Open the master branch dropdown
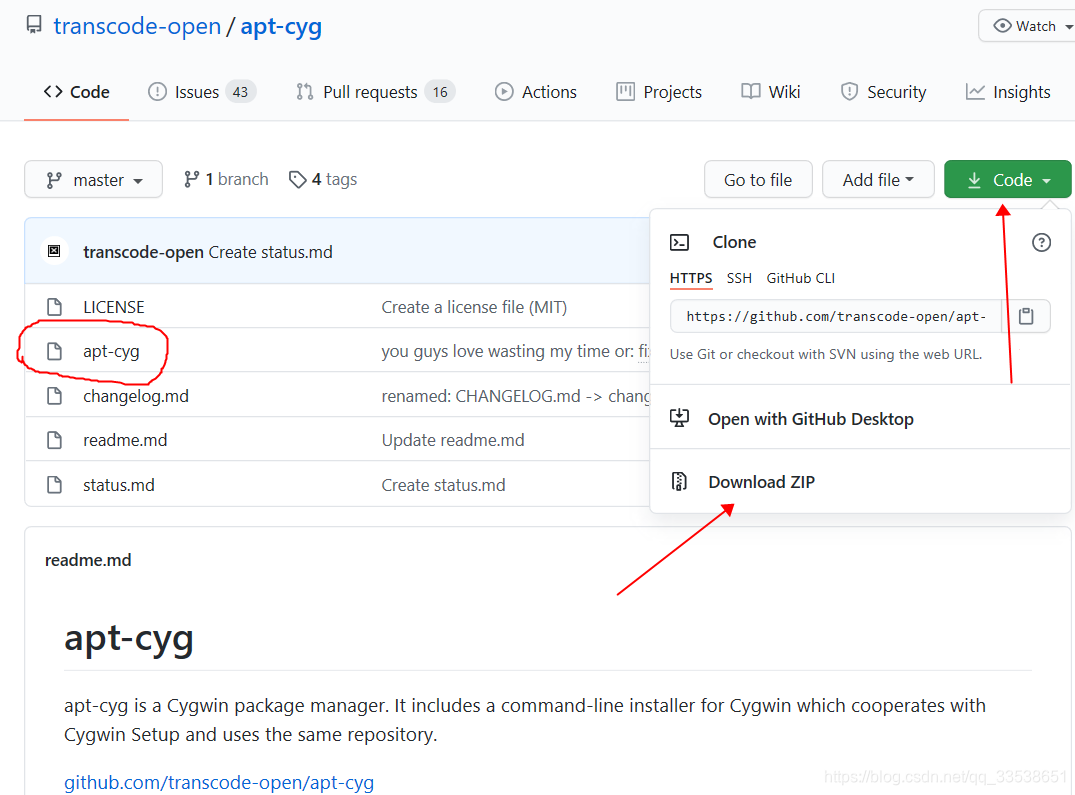The width and height of the screenshot is (1075, 795). click(93, 180)
